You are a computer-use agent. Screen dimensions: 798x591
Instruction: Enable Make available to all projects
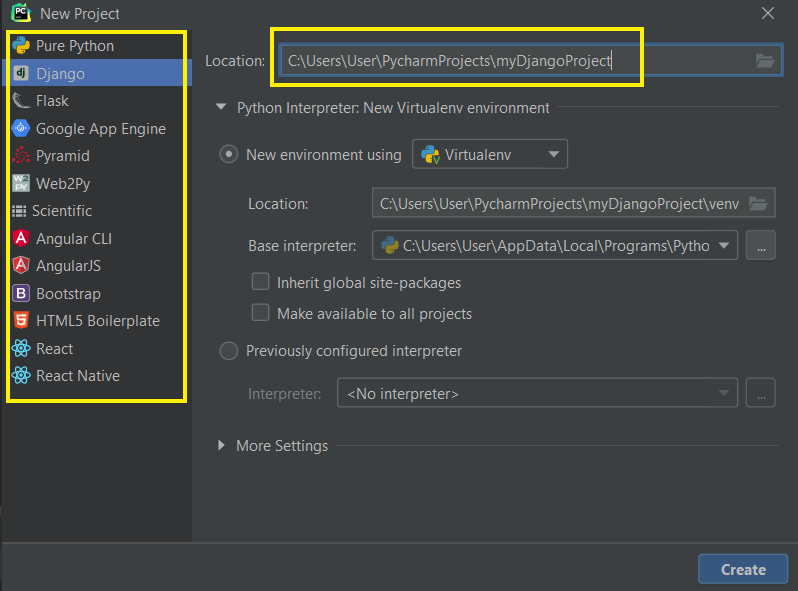point(261,313)
